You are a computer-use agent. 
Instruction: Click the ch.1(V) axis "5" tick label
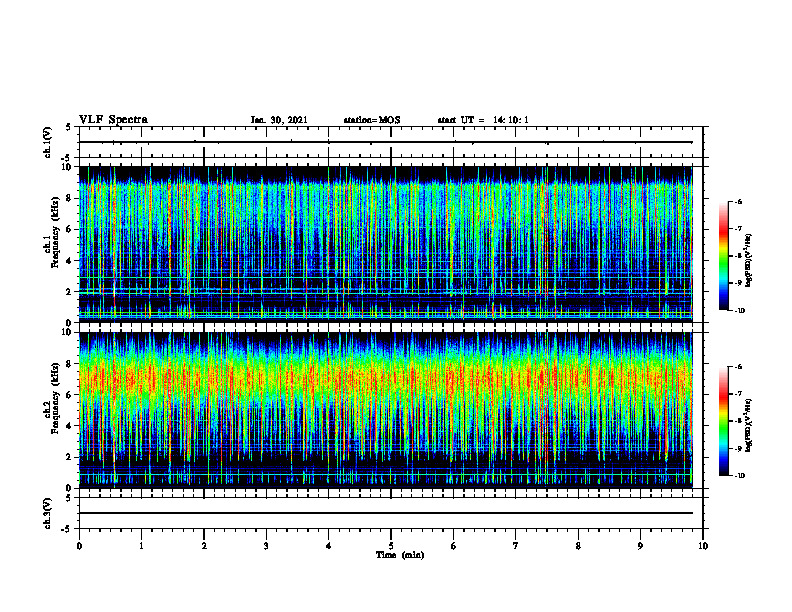(x=68, y=128)
